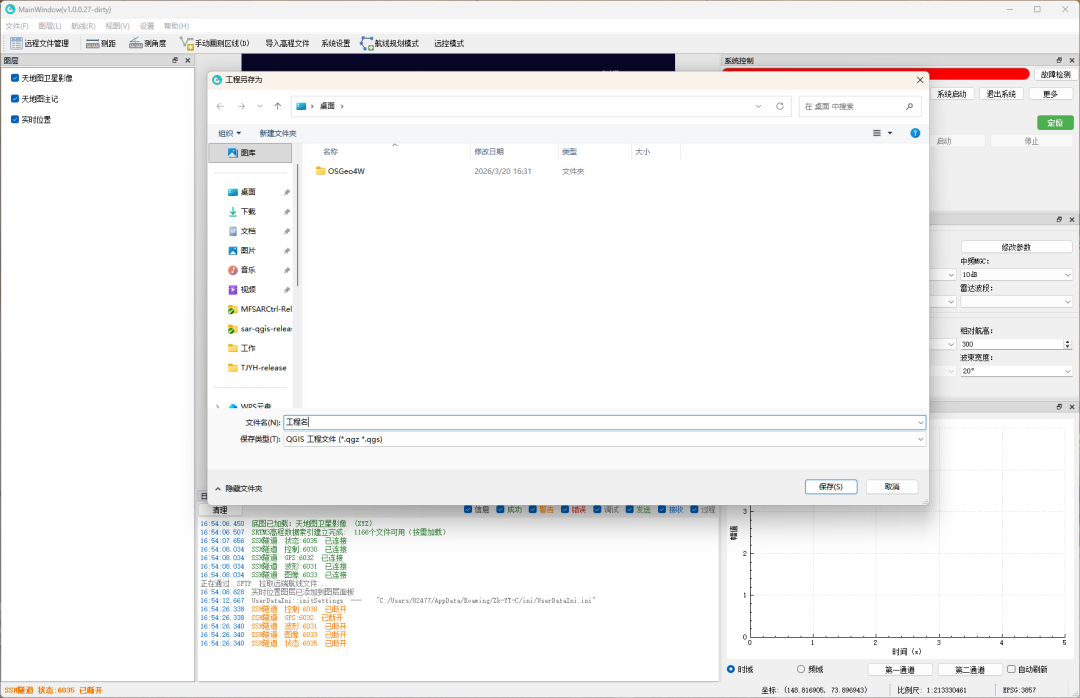Open the 文件名 filename dropdown arrow
Screen dimensions: 1080x698
[920, 422]
